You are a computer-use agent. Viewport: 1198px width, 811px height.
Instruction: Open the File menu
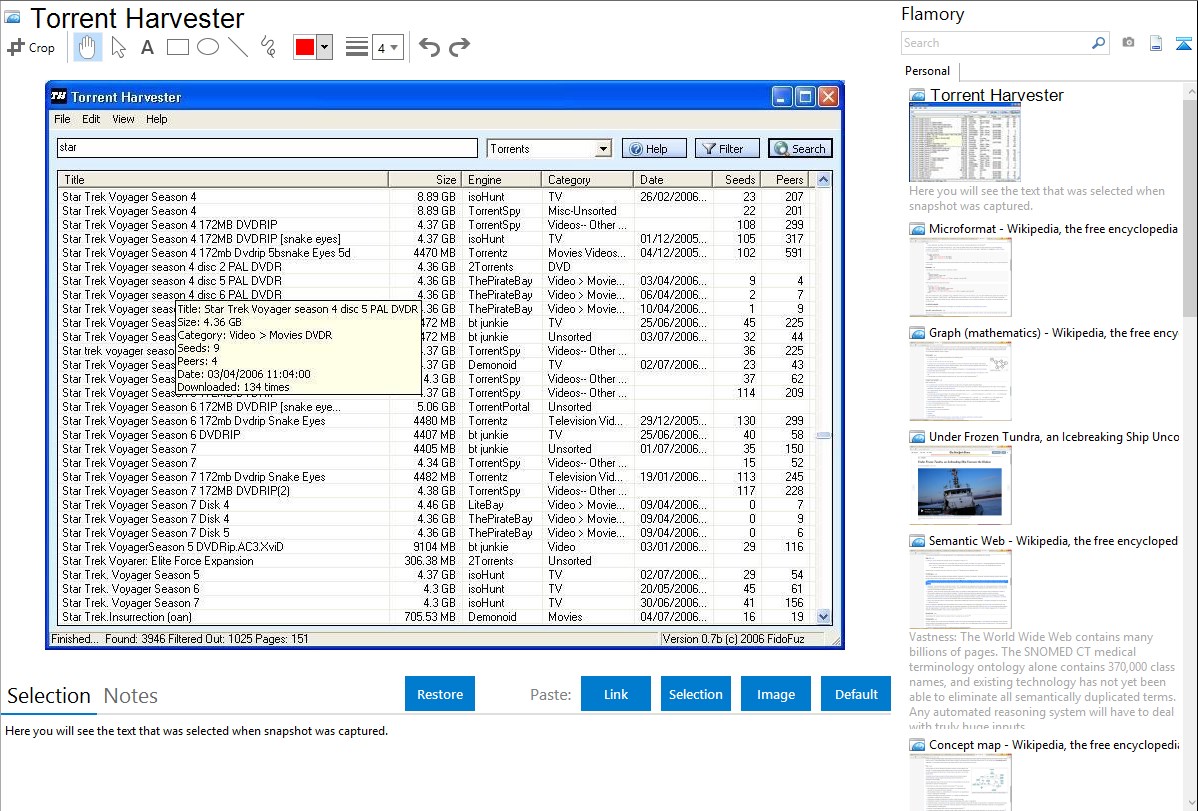pyautogui.click(x=62, y=119)
